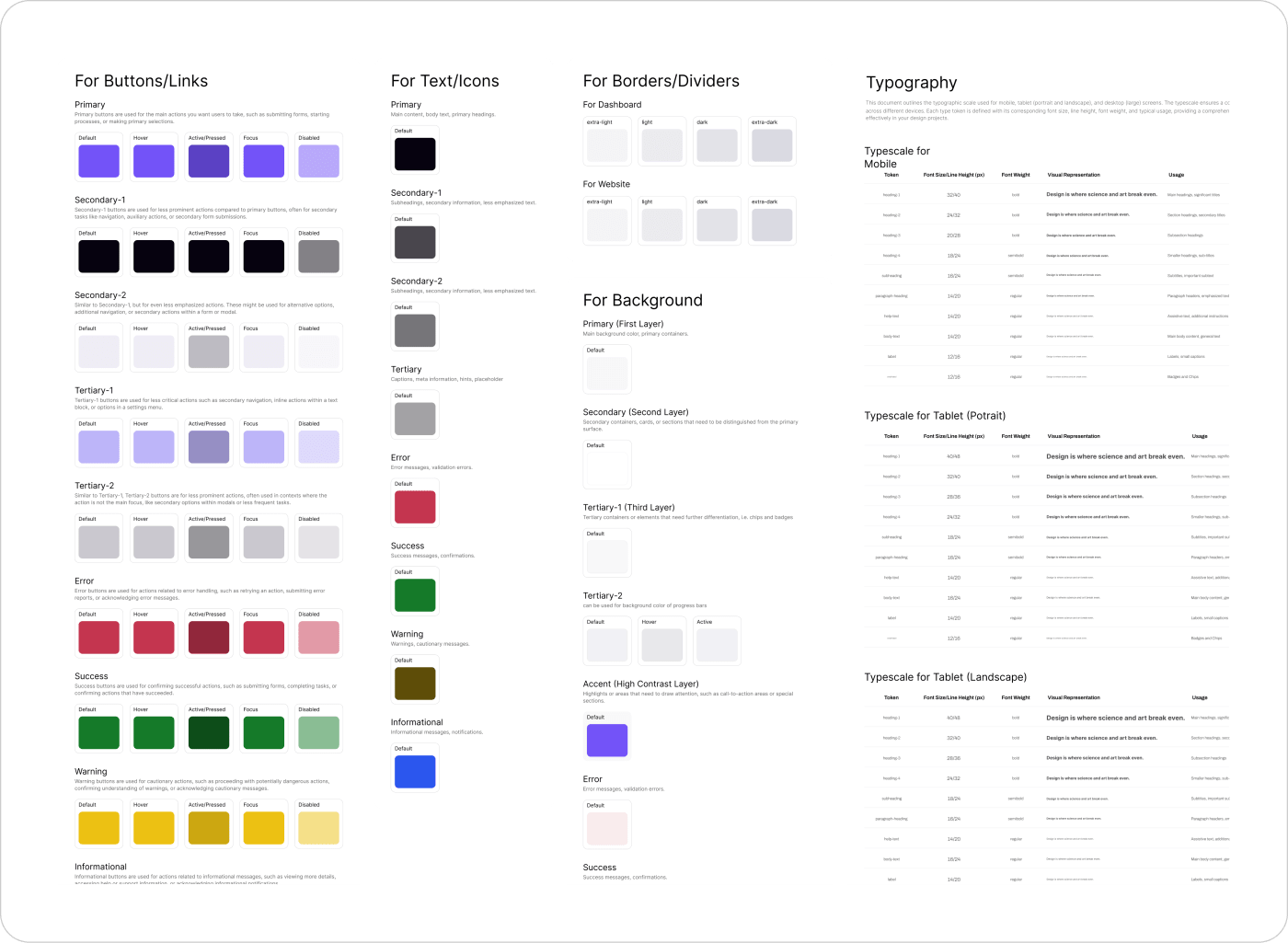Pick the Dashboard border dark swatch
This screenshot has height=943, width=1288.
718,145
